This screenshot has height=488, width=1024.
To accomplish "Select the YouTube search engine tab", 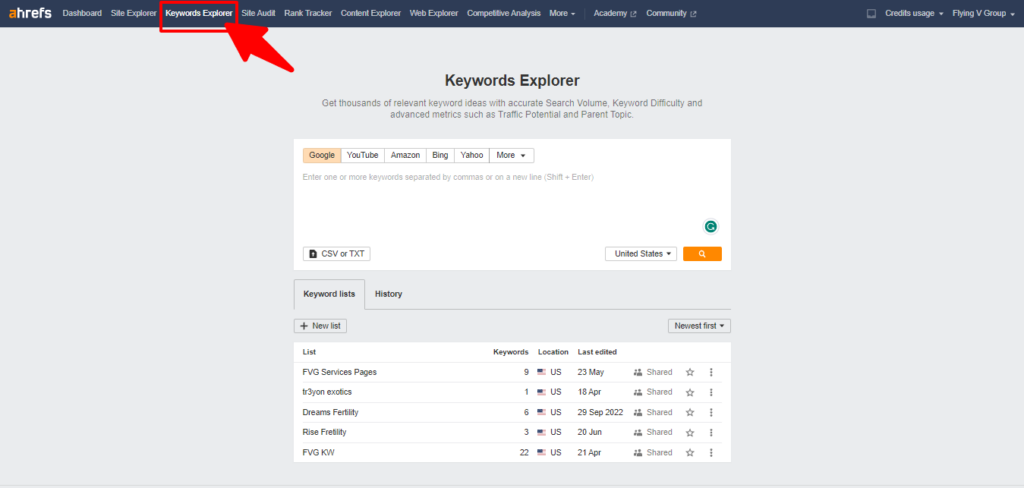I will click(x=362, y=155).
